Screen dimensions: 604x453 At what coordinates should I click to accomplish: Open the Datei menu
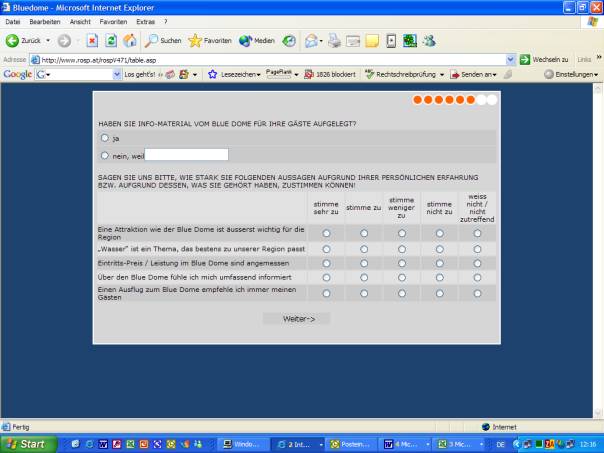13,22
